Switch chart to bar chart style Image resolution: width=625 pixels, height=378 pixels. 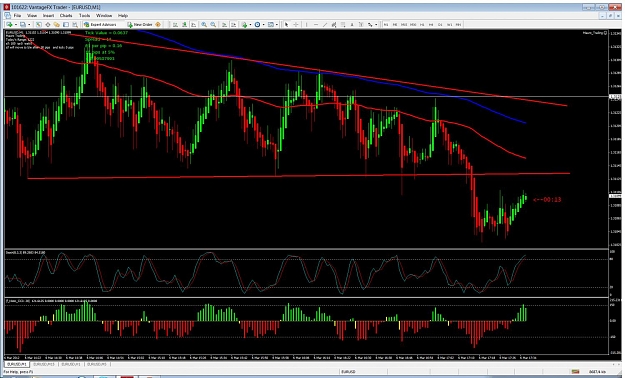[x=175, y=24]
